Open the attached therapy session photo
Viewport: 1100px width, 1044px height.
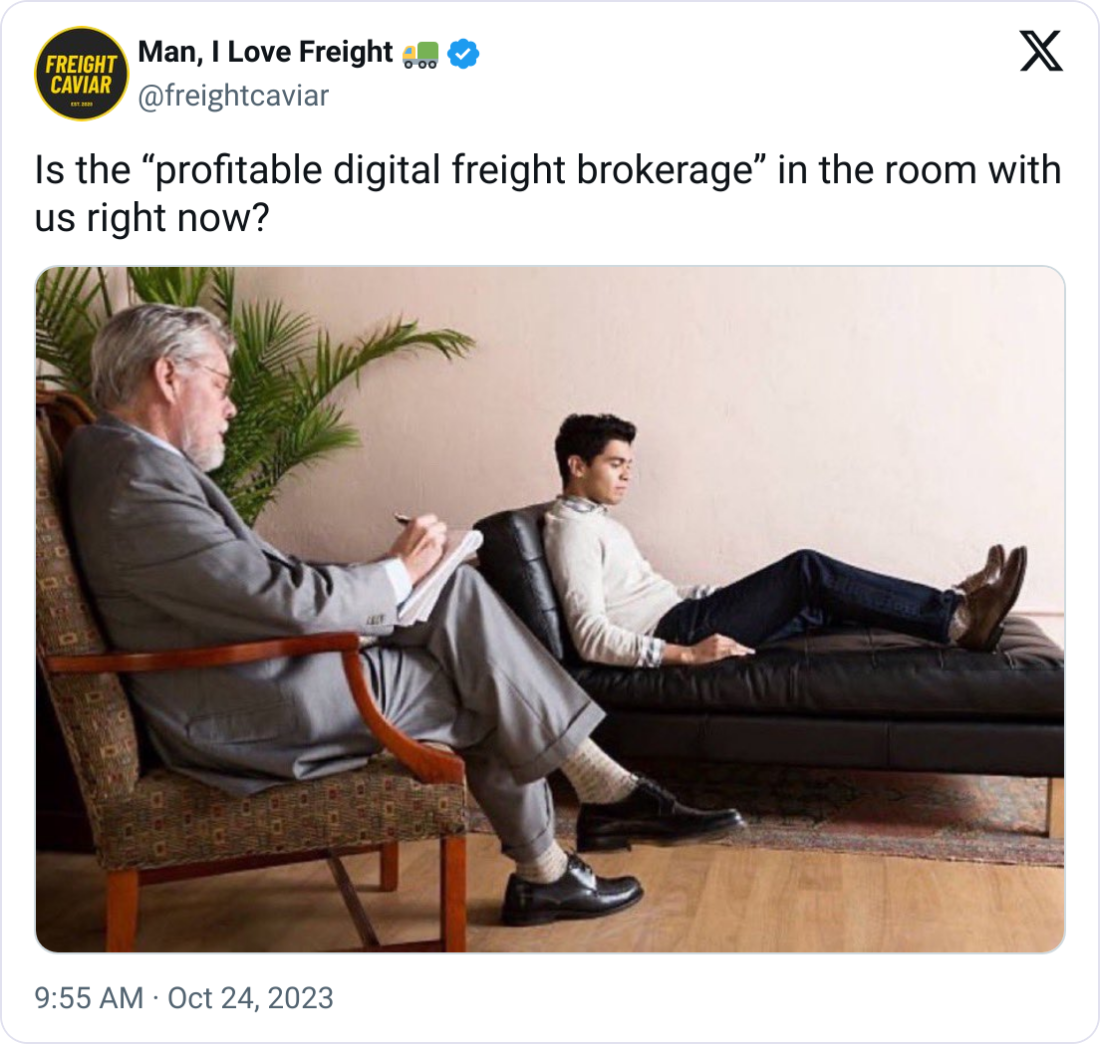[x=550, y=609]
